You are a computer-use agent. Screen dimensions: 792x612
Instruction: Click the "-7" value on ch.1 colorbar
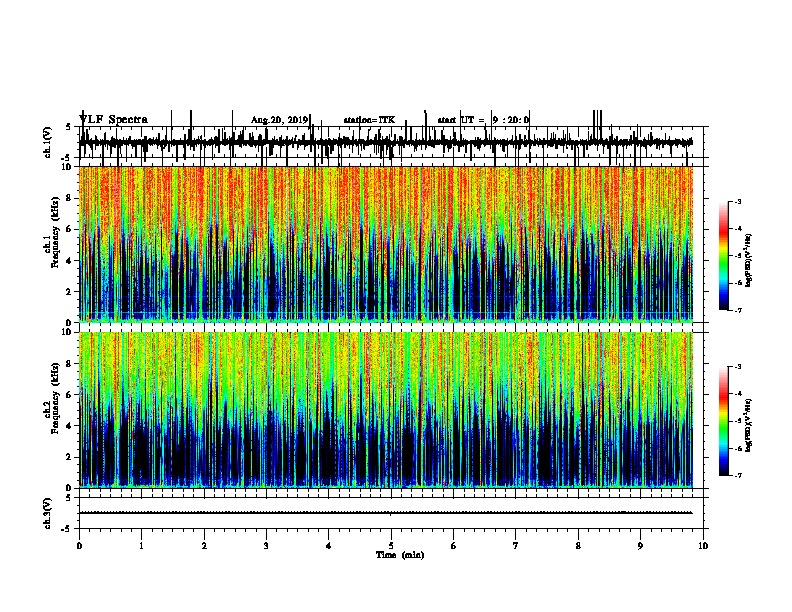coord(738,310)
